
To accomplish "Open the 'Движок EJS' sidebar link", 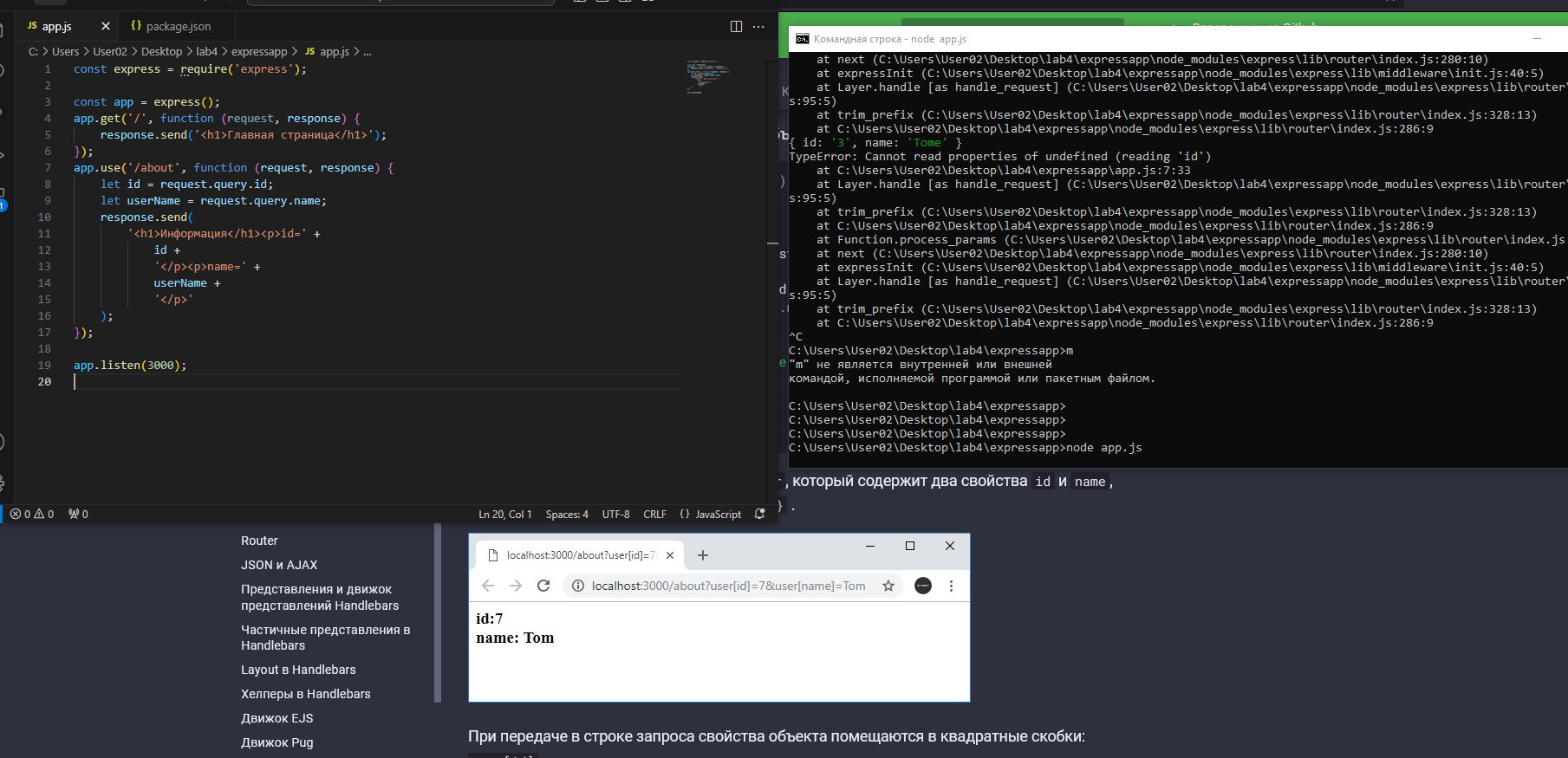I will pyautogui.click(x=277, y=718).
